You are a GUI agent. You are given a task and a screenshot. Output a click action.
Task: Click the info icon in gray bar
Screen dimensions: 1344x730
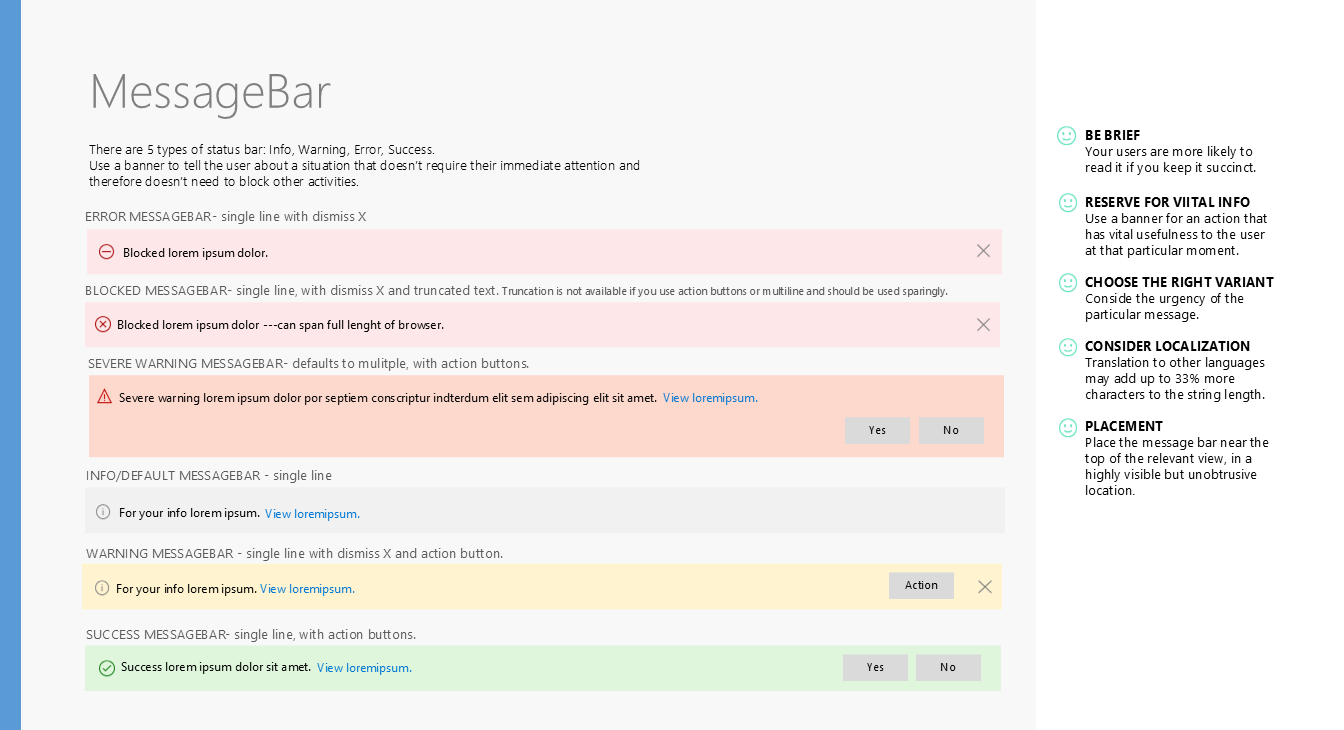103,512
